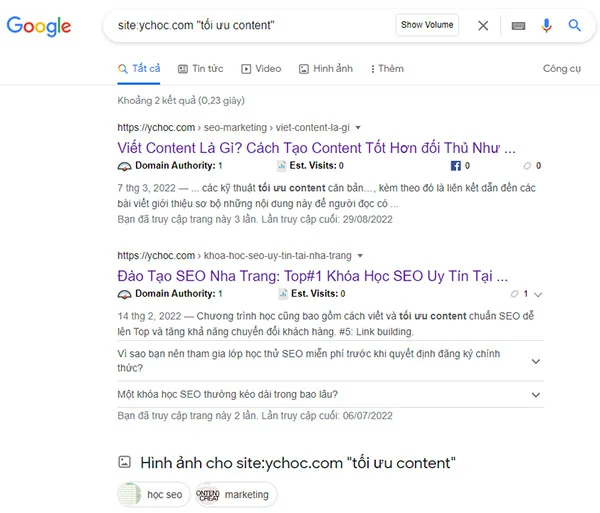The width and height of the screenshot is (600, 513).
Task: Click the 'học seo' image chip
Action: tap(154, 495)
